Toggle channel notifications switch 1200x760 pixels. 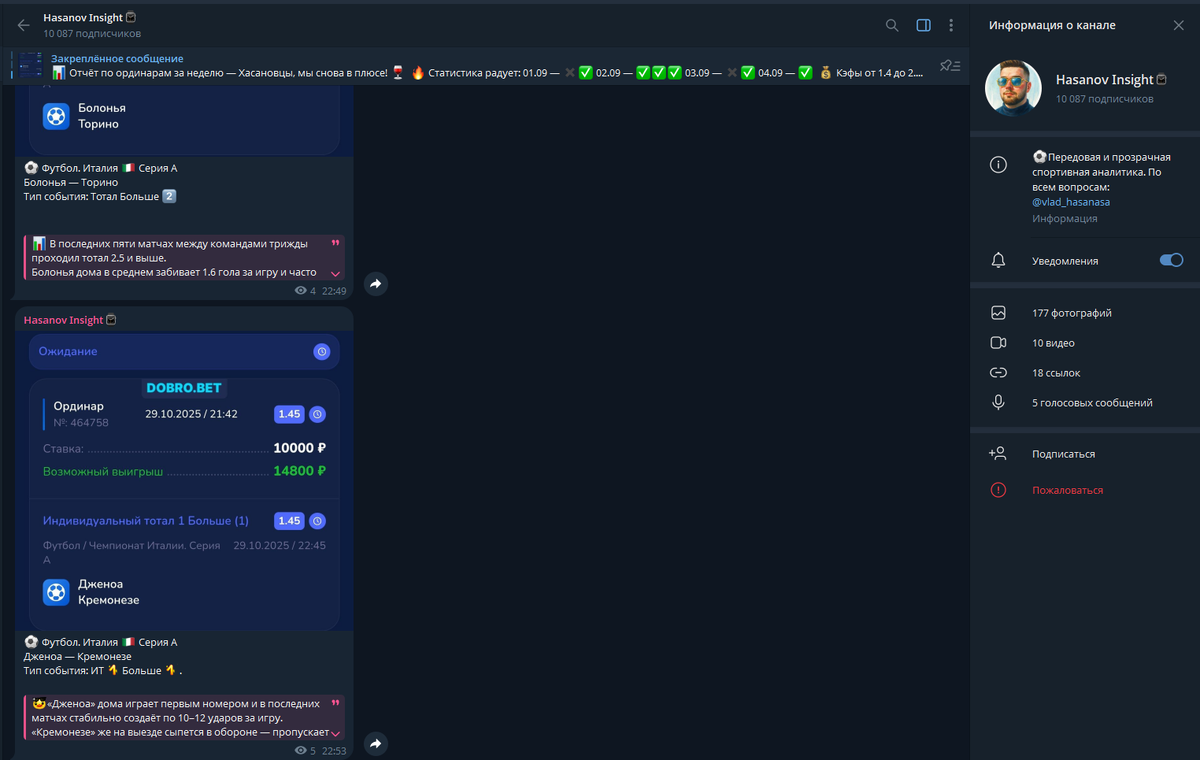click(1171, 260)
